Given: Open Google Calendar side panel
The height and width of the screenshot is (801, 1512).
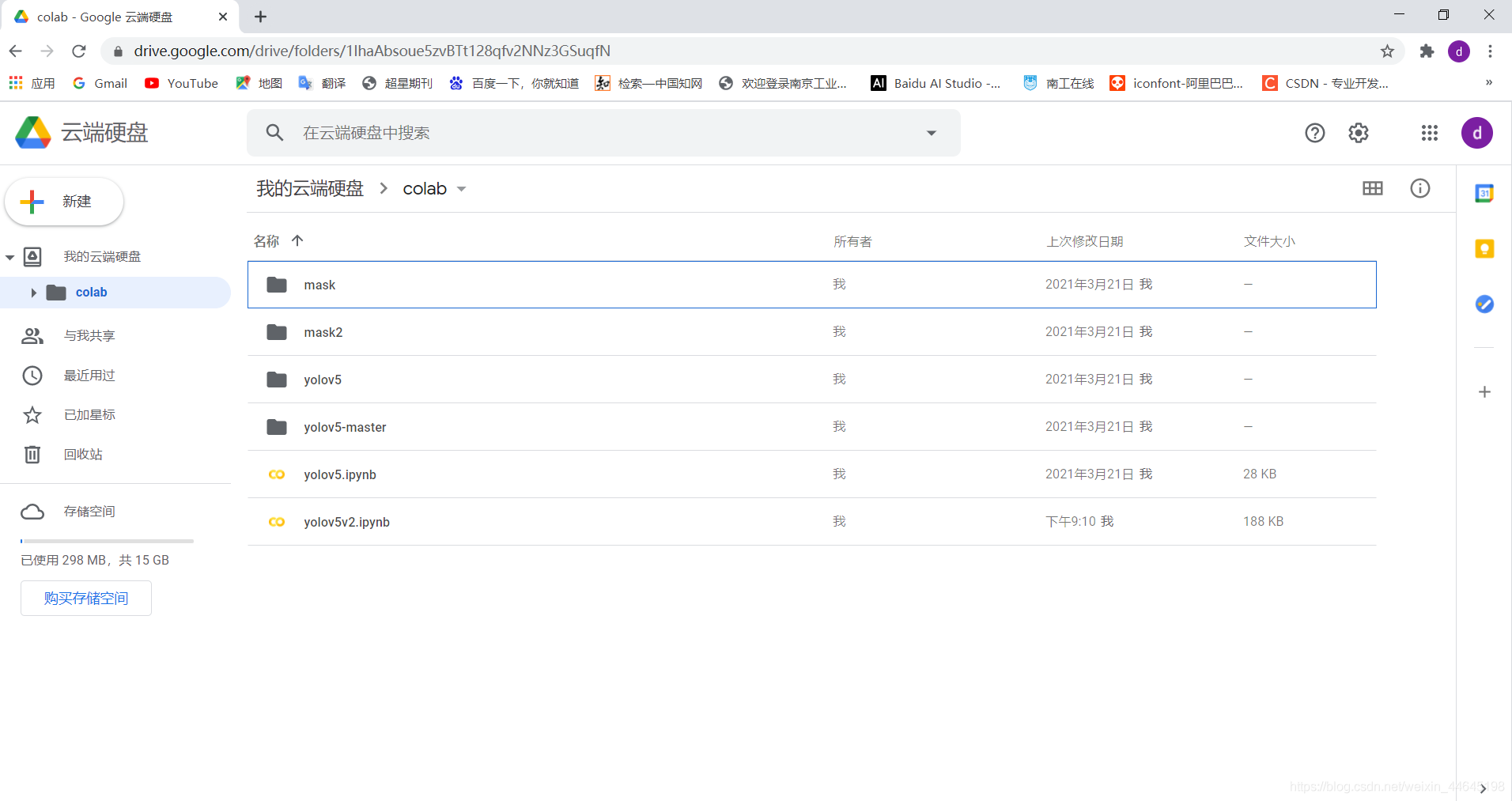Looking at the screenshot, I should (1484, 193).
